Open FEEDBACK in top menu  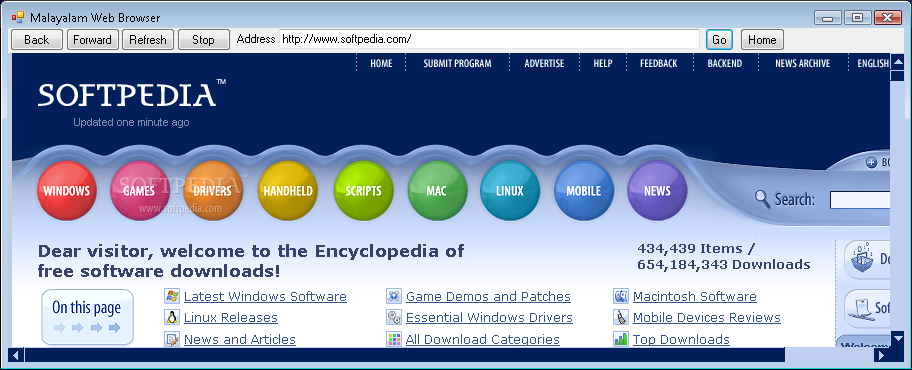coord(658,63)
